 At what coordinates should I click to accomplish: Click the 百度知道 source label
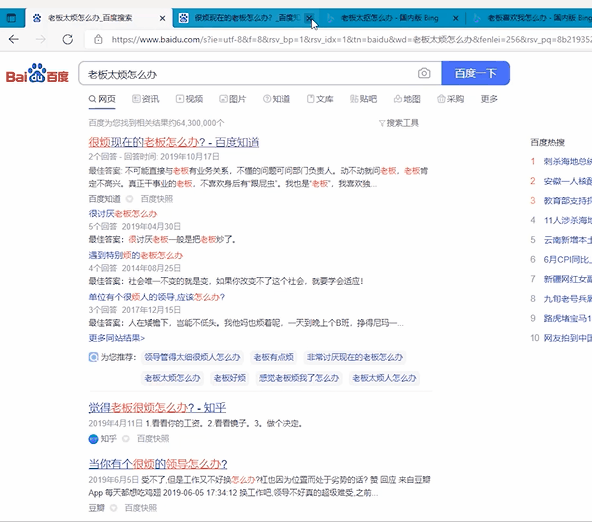point(105,199)
